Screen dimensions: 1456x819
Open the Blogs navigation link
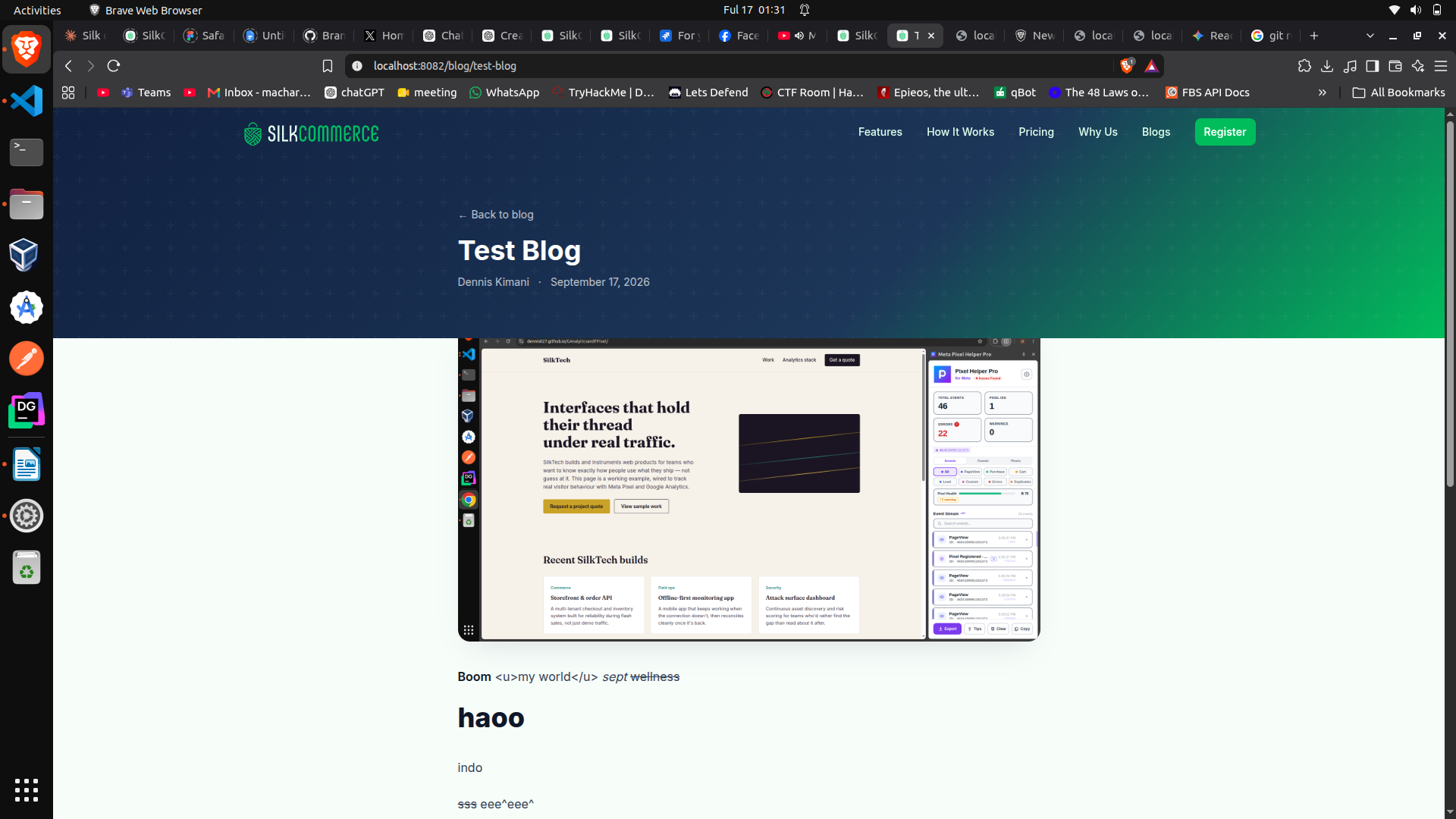[x=1156, y=132]
